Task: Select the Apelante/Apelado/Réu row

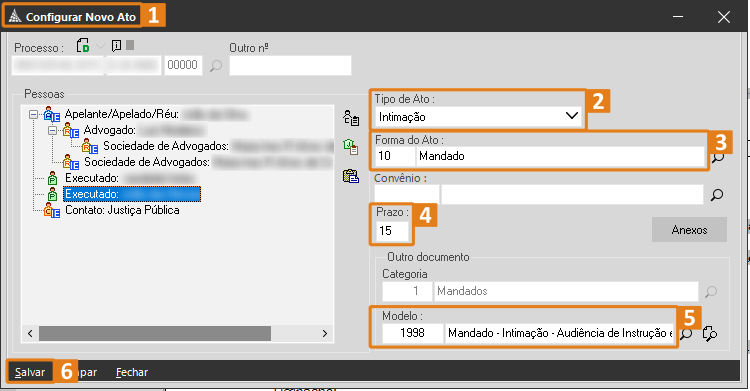Action: (156, 114)
